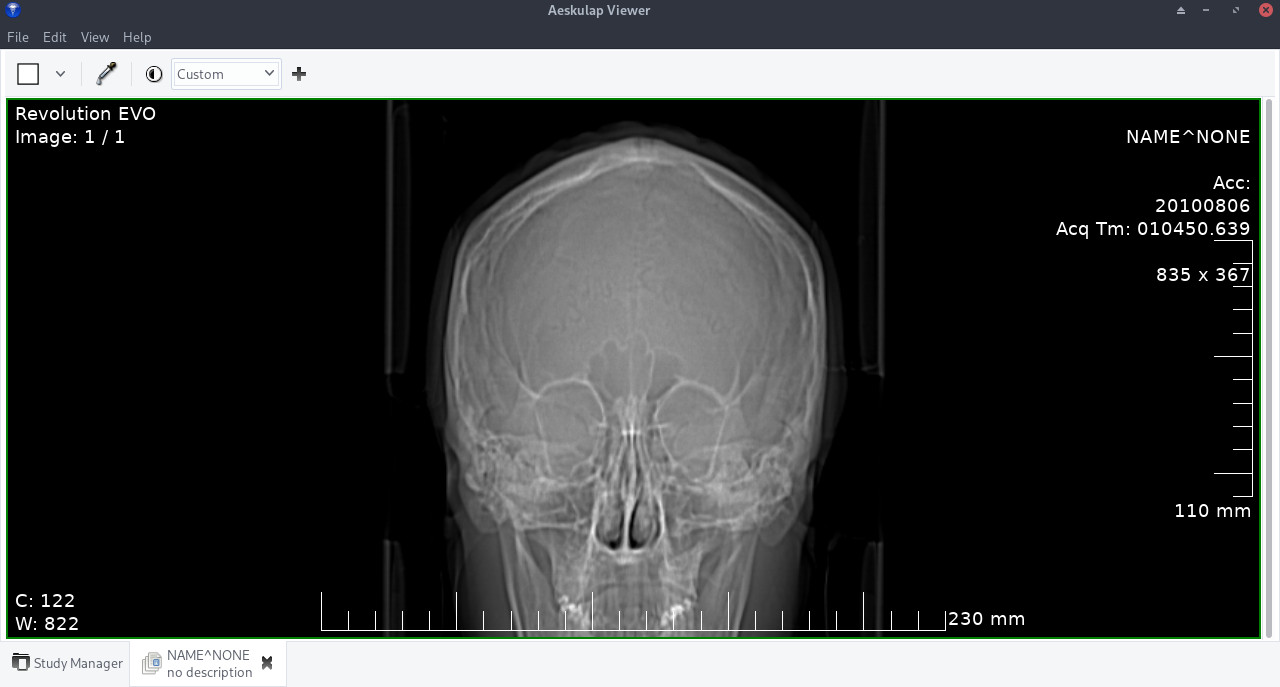The width and height of the screenshot is (1280, 687).
Task: Open the View menu
Action: click(95, 37)
